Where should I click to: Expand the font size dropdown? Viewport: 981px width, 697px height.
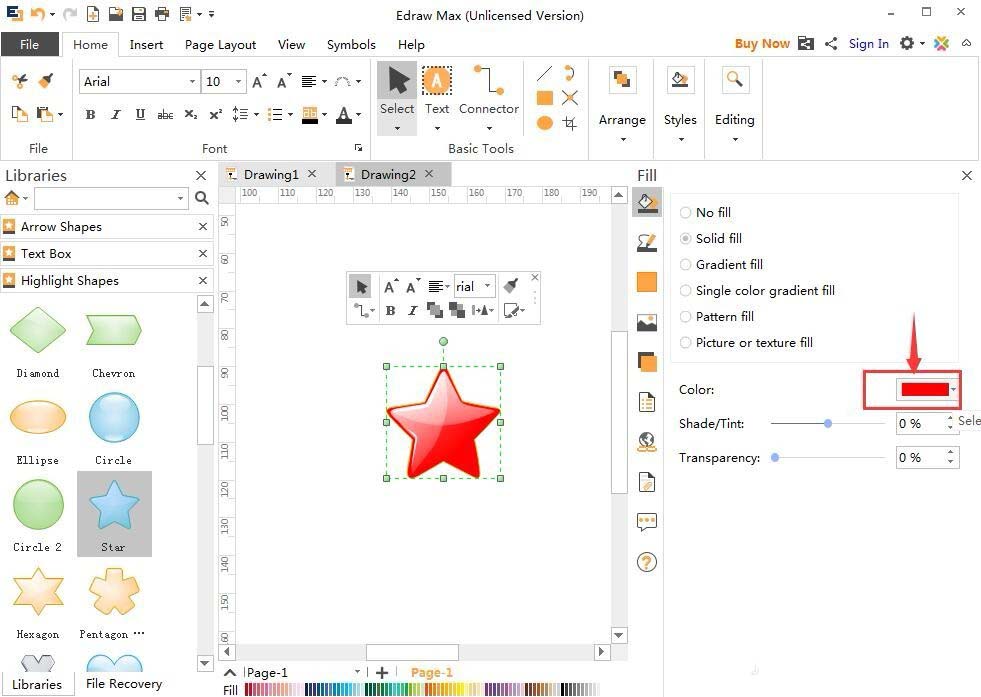point(238,82)
